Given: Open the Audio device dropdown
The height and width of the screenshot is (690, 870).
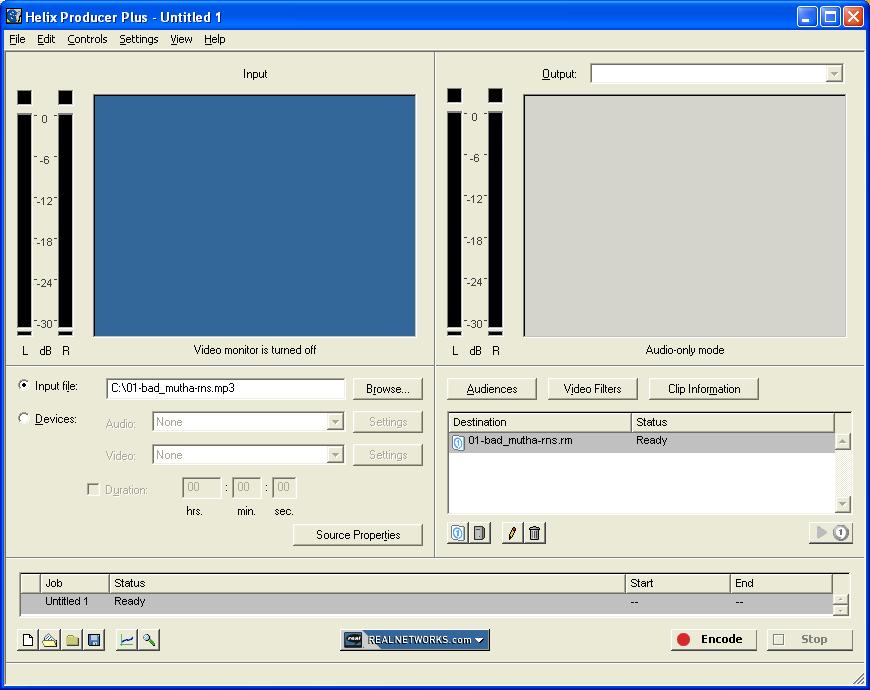Looking at the screenshot, I should [335, 422].
